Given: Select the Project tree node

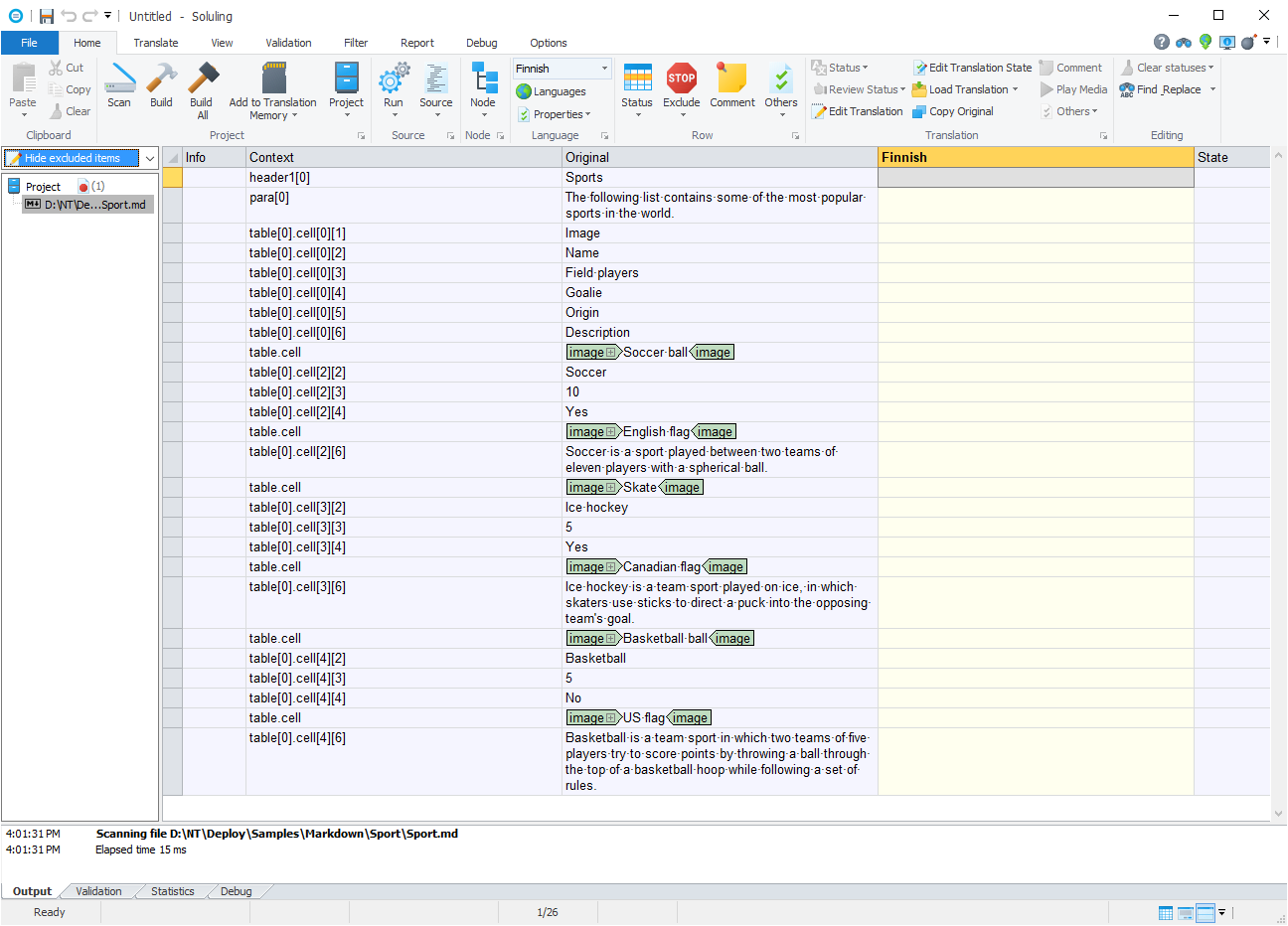Looking at the screenshot, I should click(43, 187).
